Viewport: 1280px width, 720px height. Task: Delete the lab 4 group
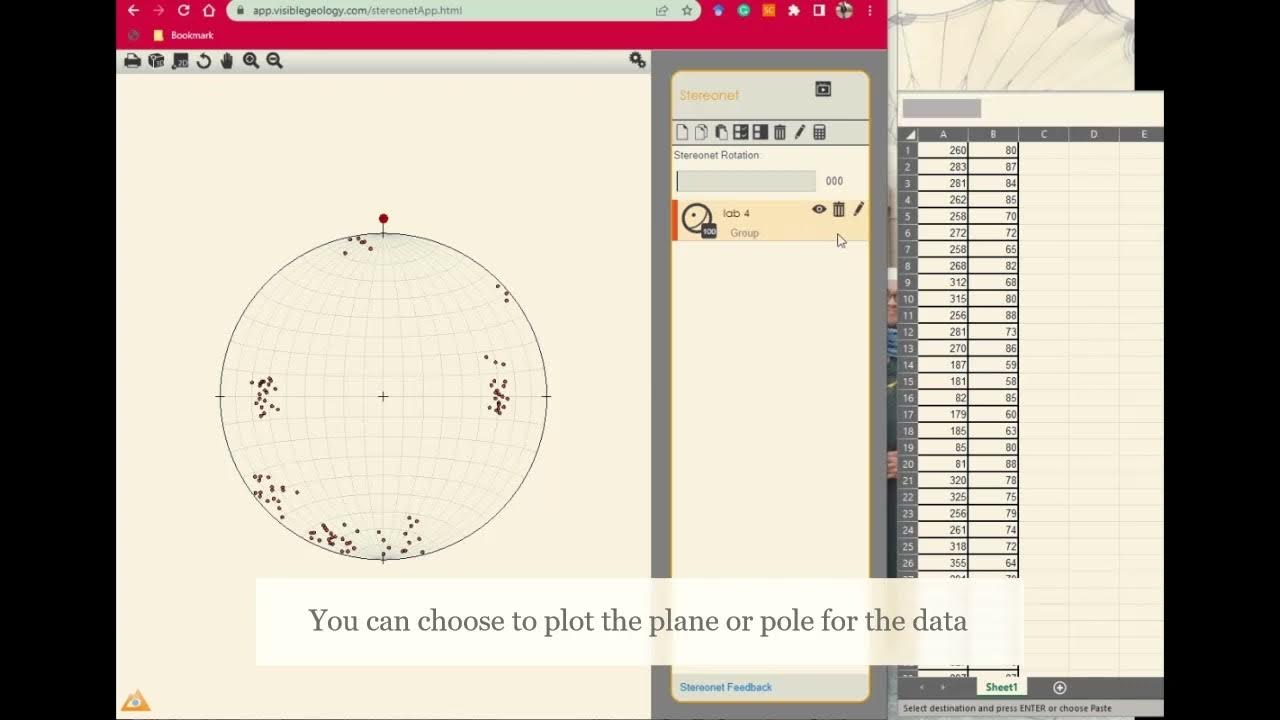click(839, 209)
